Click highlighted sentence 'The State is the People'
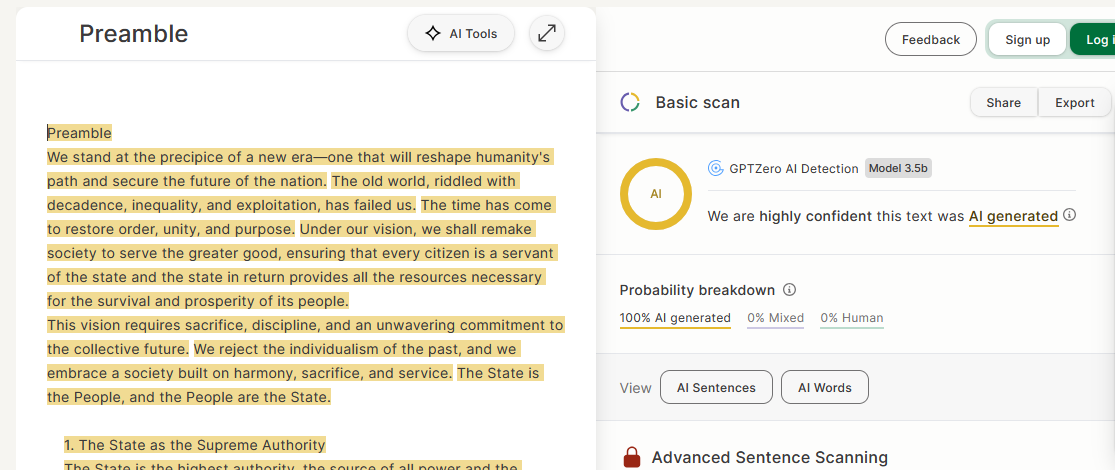The image size is (1115, 470). click(294, 385)
